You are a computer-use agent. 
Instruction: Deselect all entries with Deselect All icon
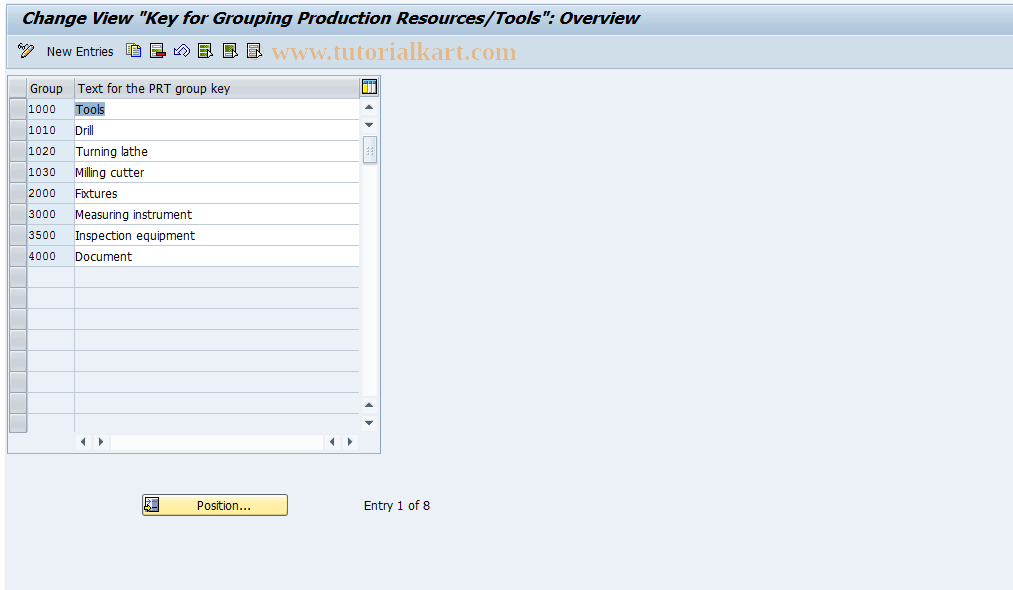click(x=253, y=50)
